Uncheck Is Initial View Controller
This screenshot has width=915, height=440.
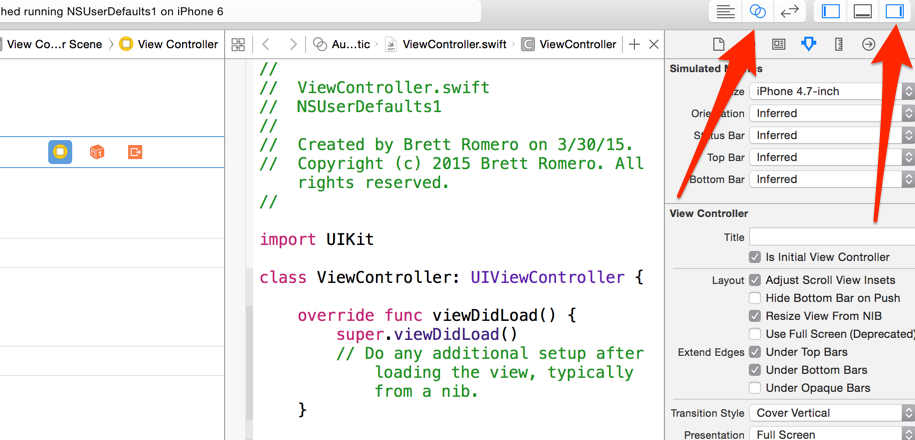pos(755,257)
